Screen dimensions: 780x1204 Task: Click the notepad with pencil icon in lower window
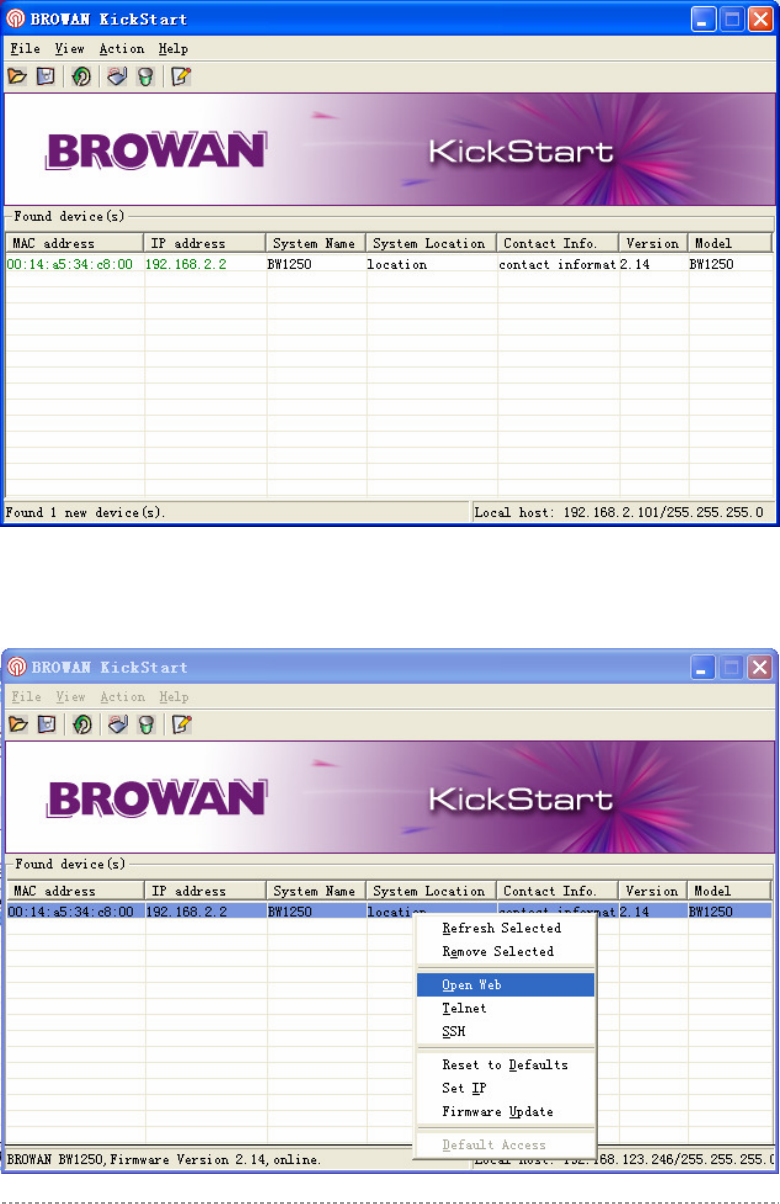click(181, 724)
